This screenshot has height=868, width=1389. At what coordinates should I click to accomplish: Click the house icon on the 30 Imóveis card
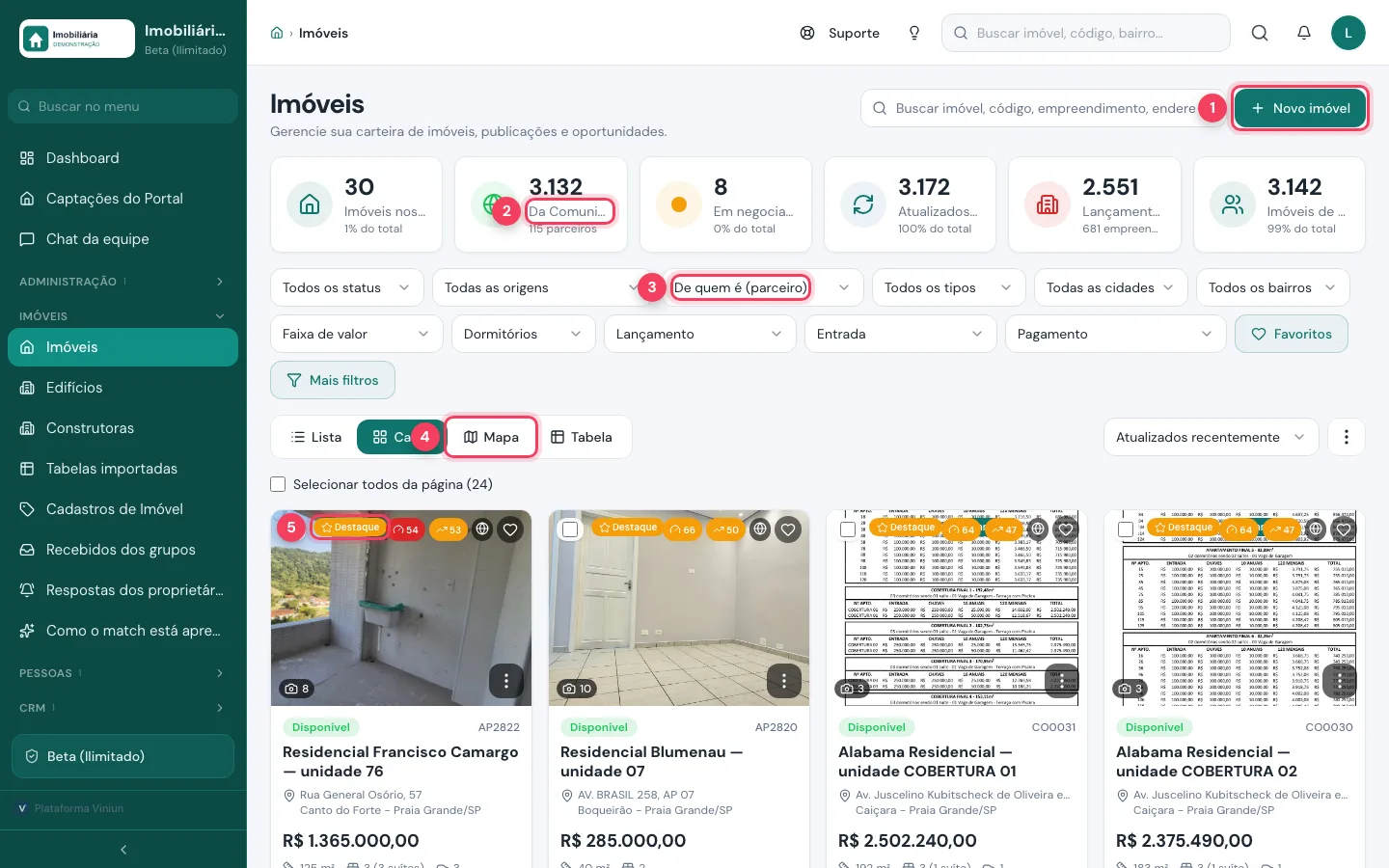(x=310, y=204)
